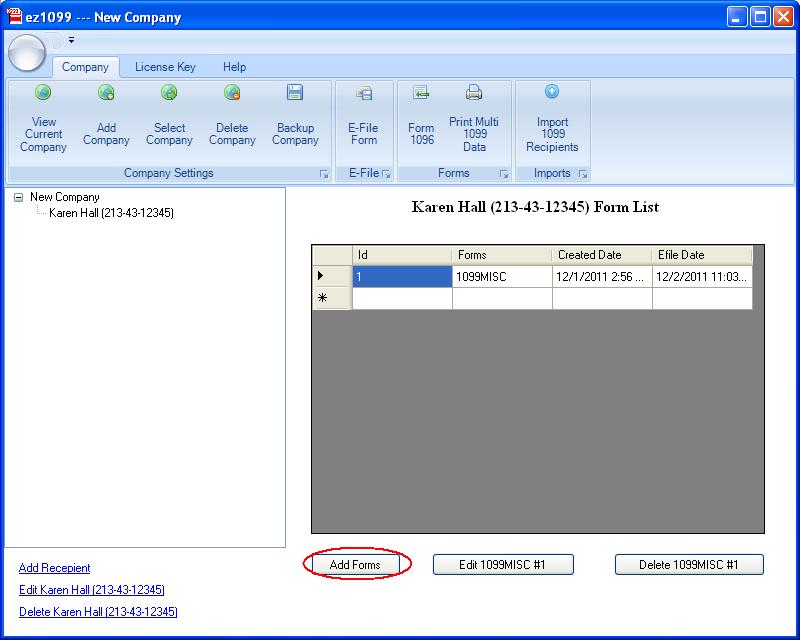Image resolution: width=800 pixels, height=640 pixels.
Task: Click the new row asterisk header
Action: (x=332, y=298)
